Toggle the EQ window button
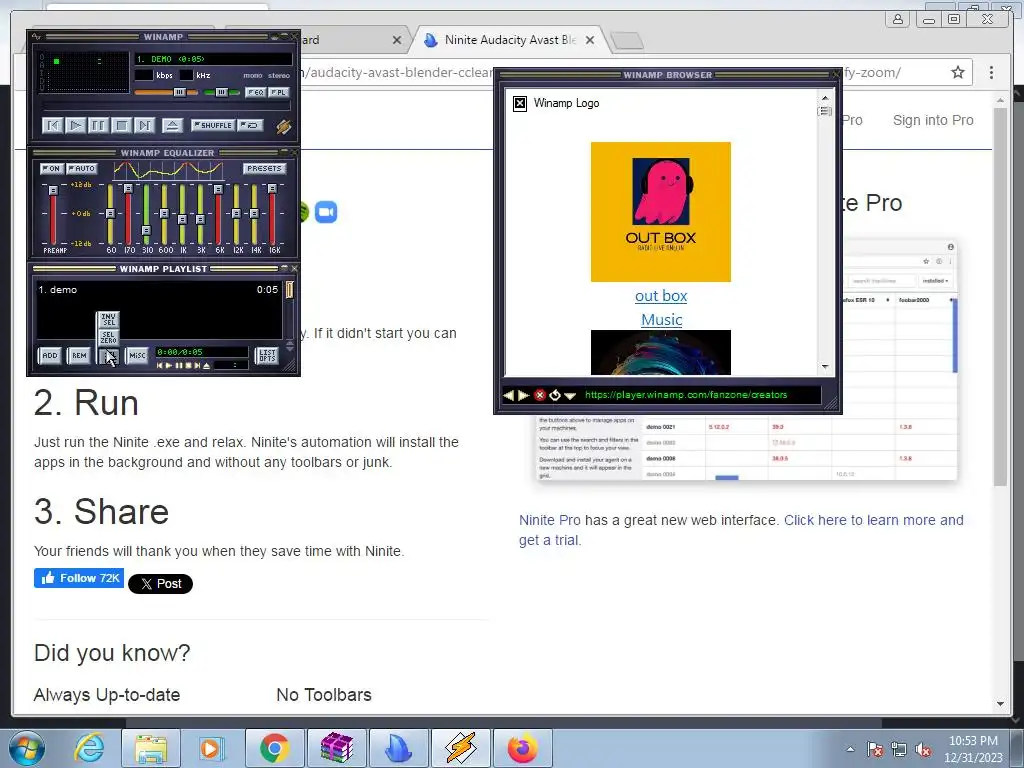Viewport: 1024px width, 768px height. point(256,92)
